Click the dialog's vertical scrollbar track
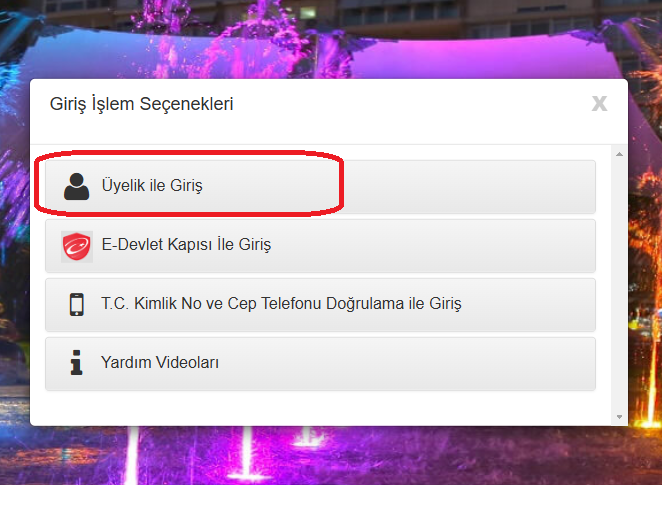Image resolution: width=662 pixels, height=506 pixels. coord(619,285)
